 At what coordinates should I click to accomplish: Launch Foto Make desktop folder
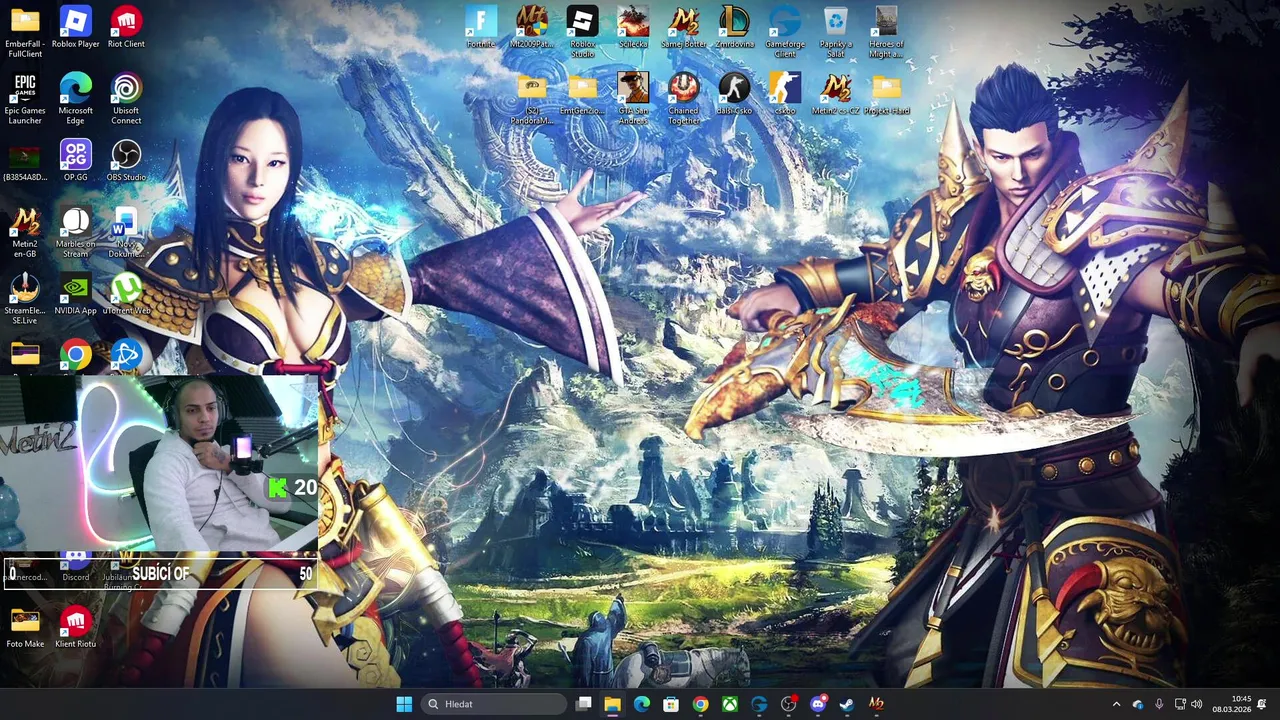click(25, 627)
